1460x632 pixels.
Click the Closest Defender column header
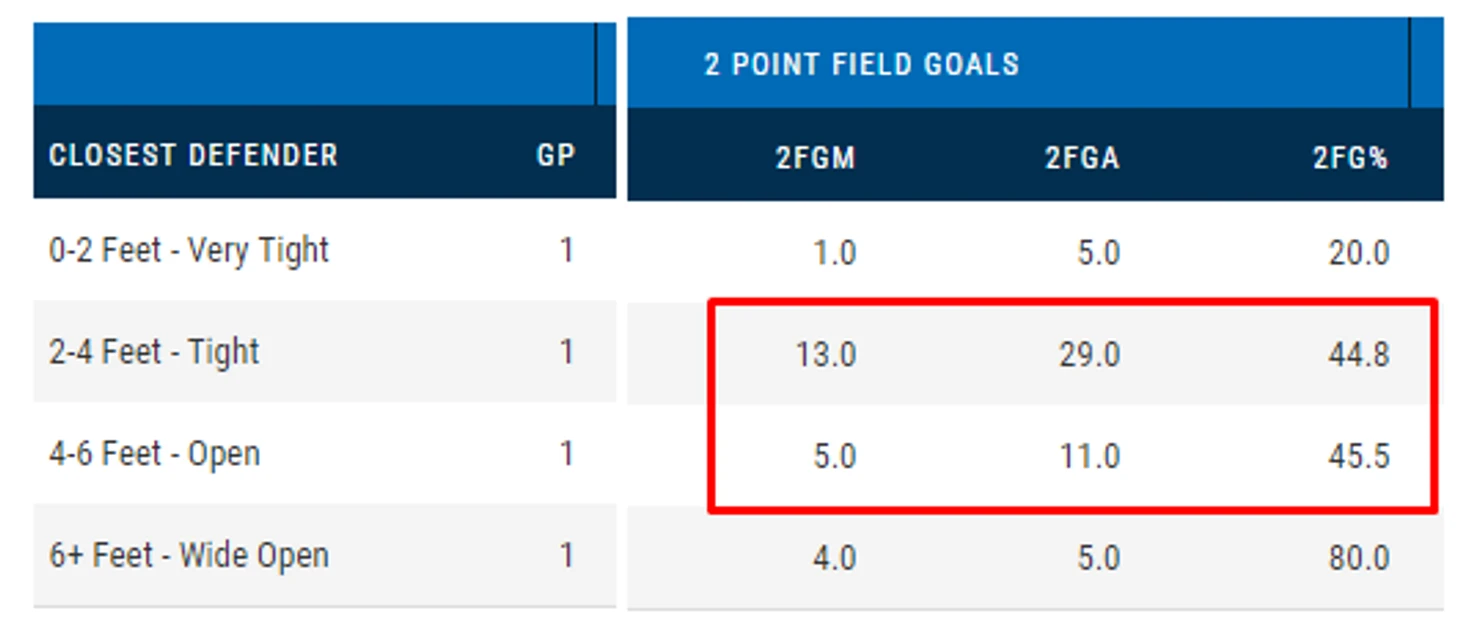point(193,156)
